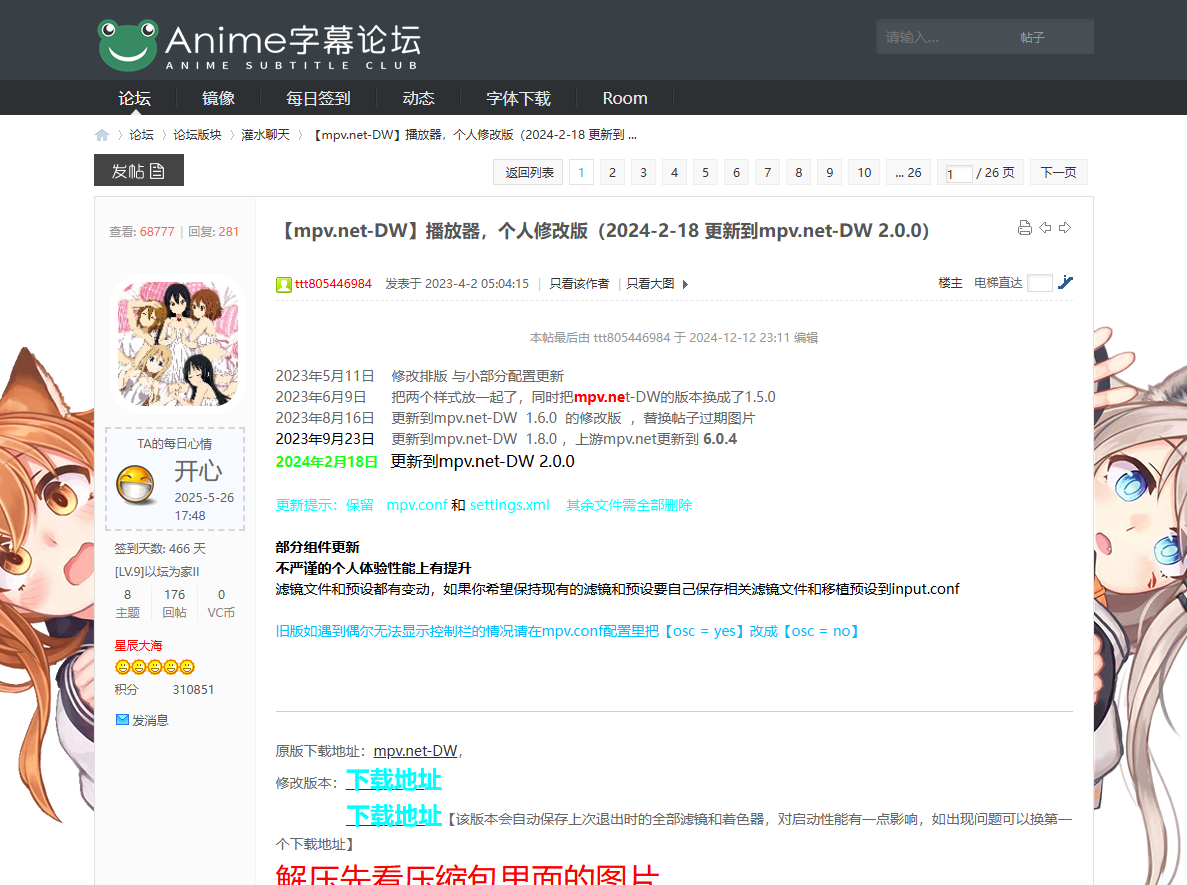Click the 签到天数: 466 天 text

(x=160, y=549)
